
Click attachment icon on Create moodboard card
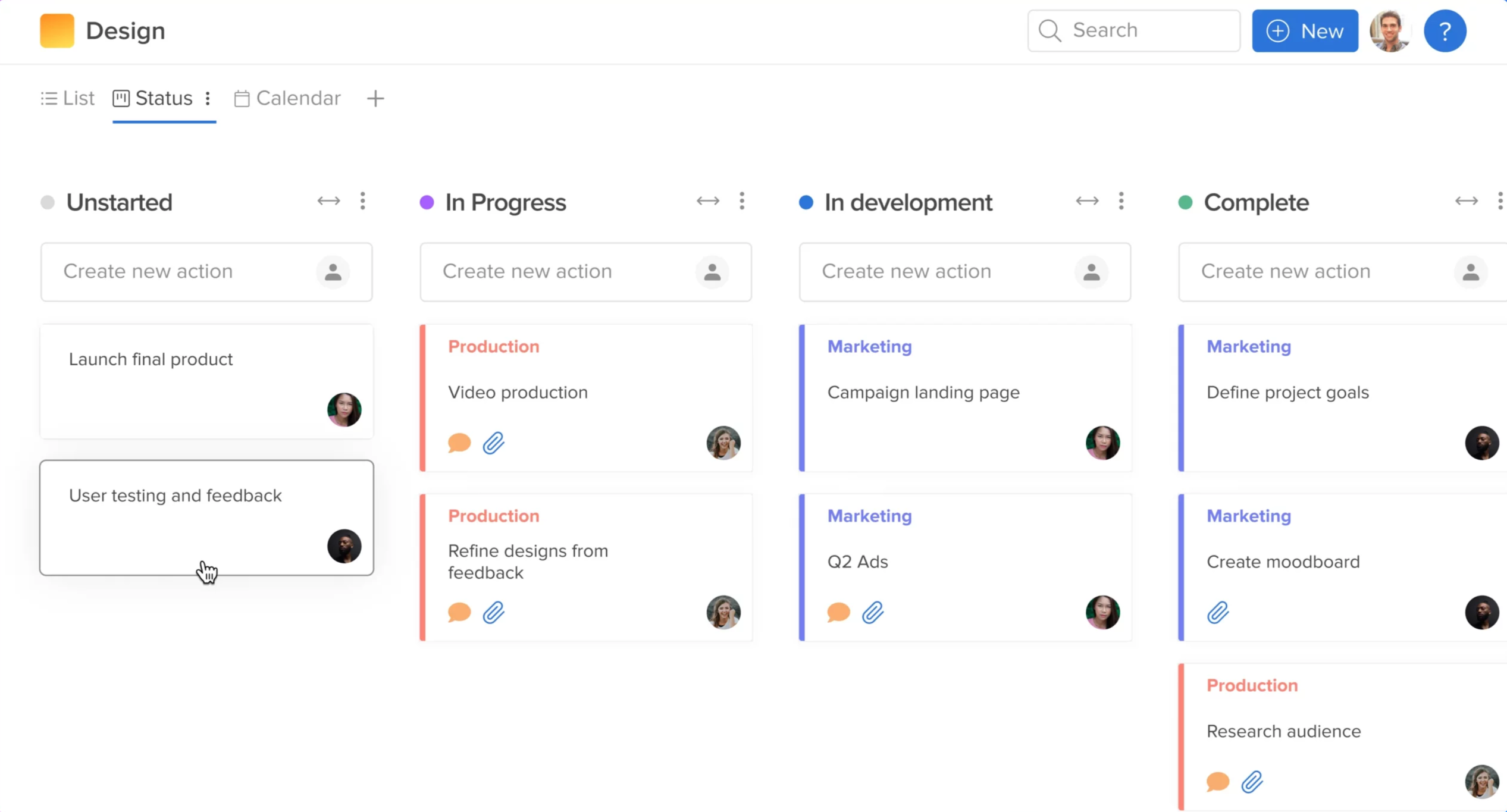click(x=1217, y=612)
